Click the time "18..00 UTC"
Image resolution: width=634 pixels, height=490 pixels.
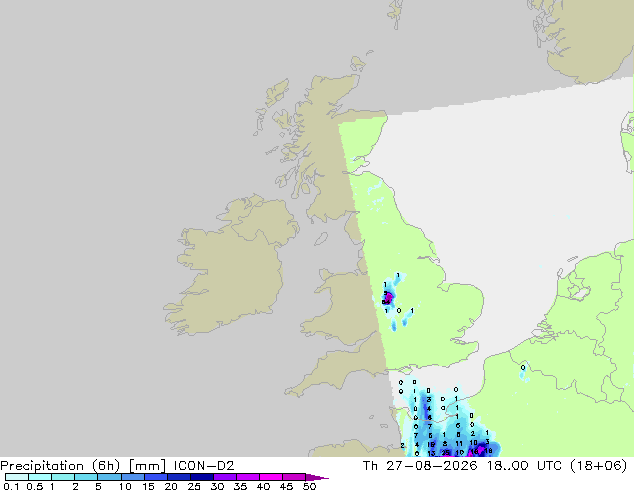524,466
